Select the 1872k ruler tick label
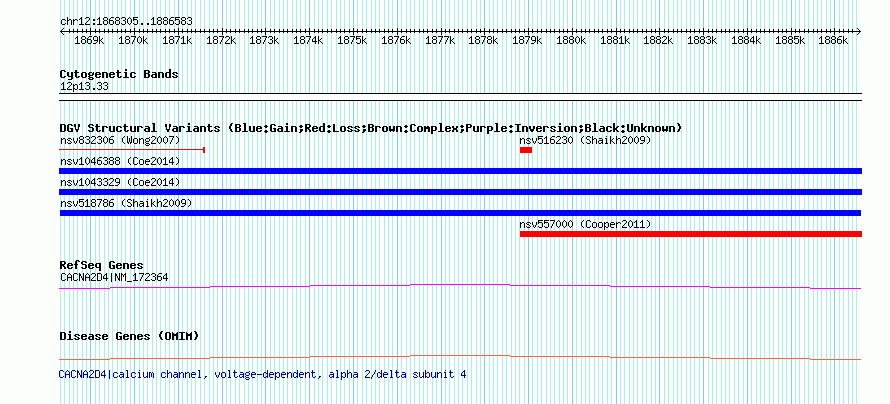890x404 pixels. click(220, 41)
